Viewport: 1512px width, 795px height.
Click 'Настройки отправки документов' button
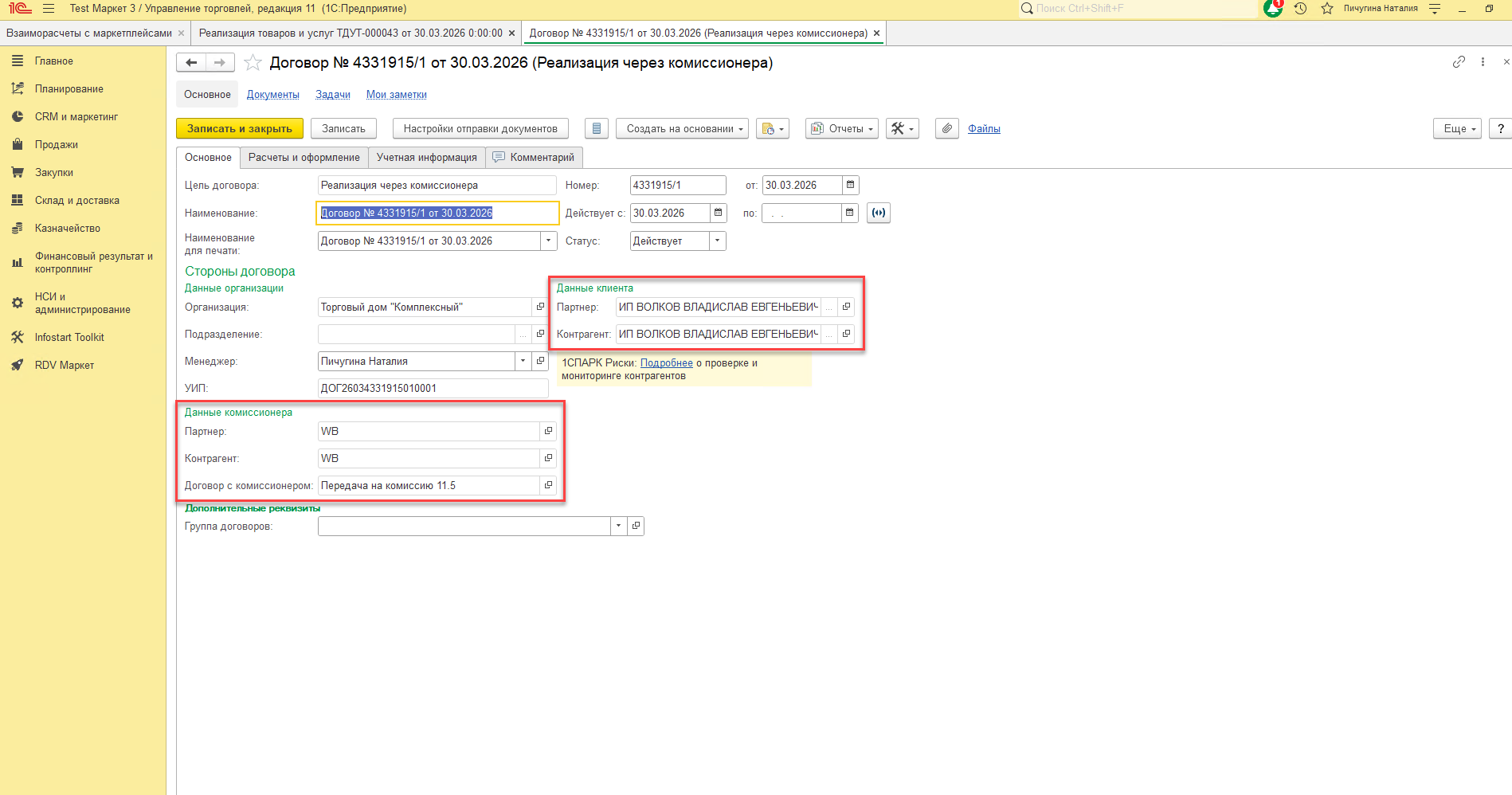coord(480,128)
